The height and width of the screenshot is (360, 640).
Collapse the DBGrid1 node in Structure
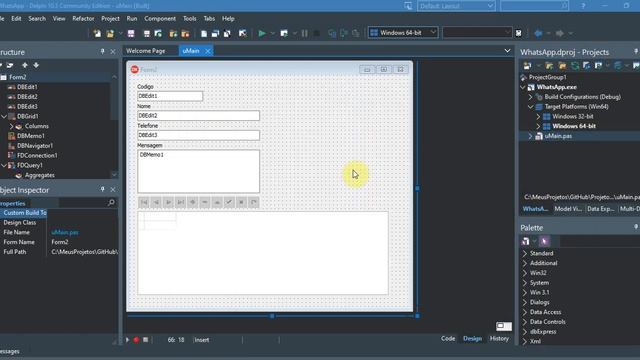pyautogui.click(x=4, y=116)
